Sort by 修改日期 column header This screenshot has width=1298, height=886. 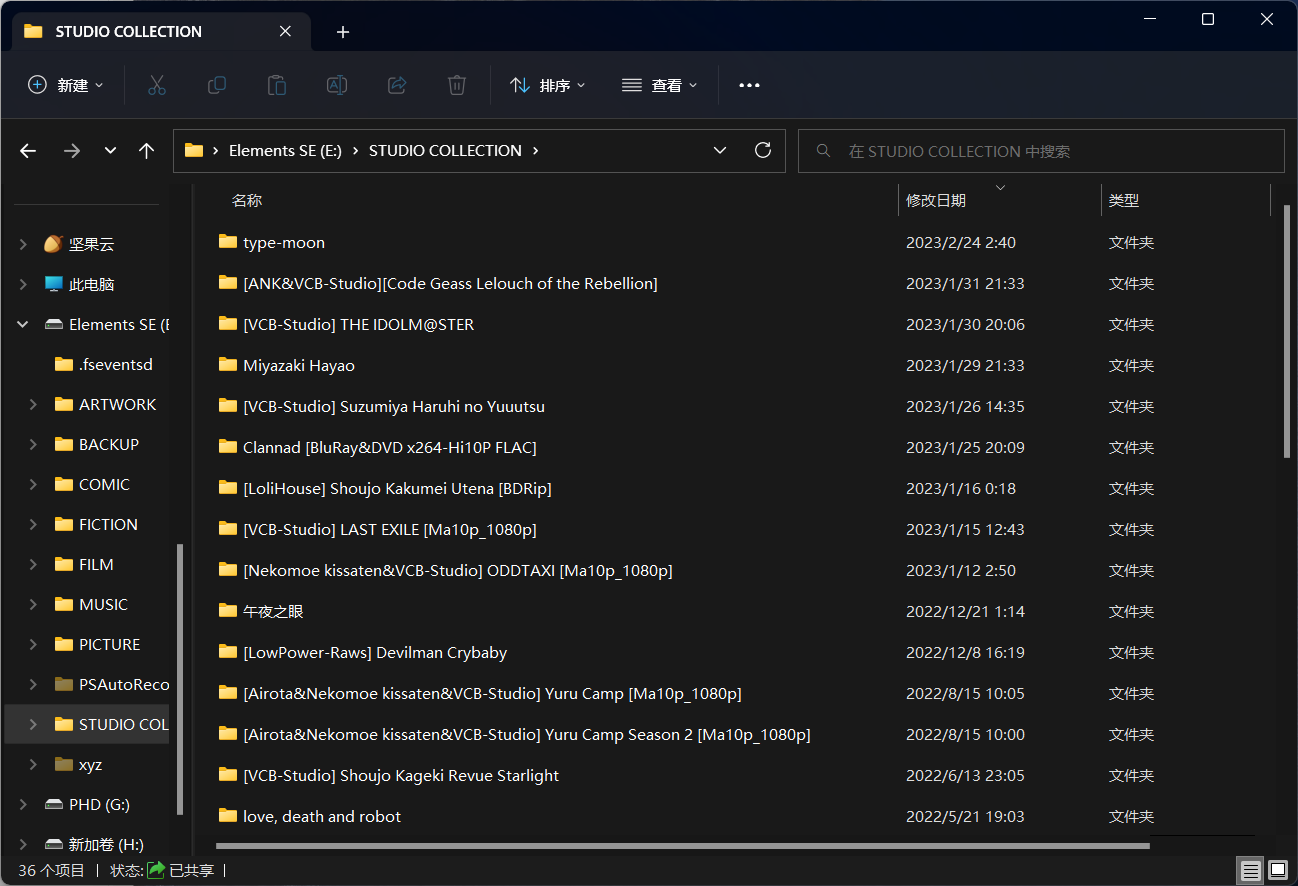(936, 200)
